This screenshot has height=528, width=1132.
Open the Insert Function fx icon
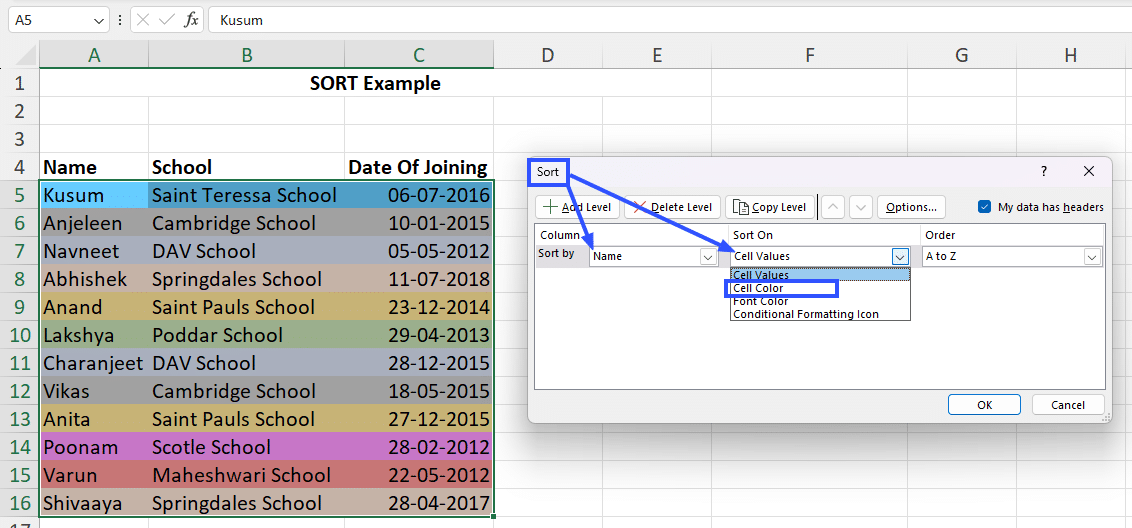pyautogui.click(x=191, y=20)
